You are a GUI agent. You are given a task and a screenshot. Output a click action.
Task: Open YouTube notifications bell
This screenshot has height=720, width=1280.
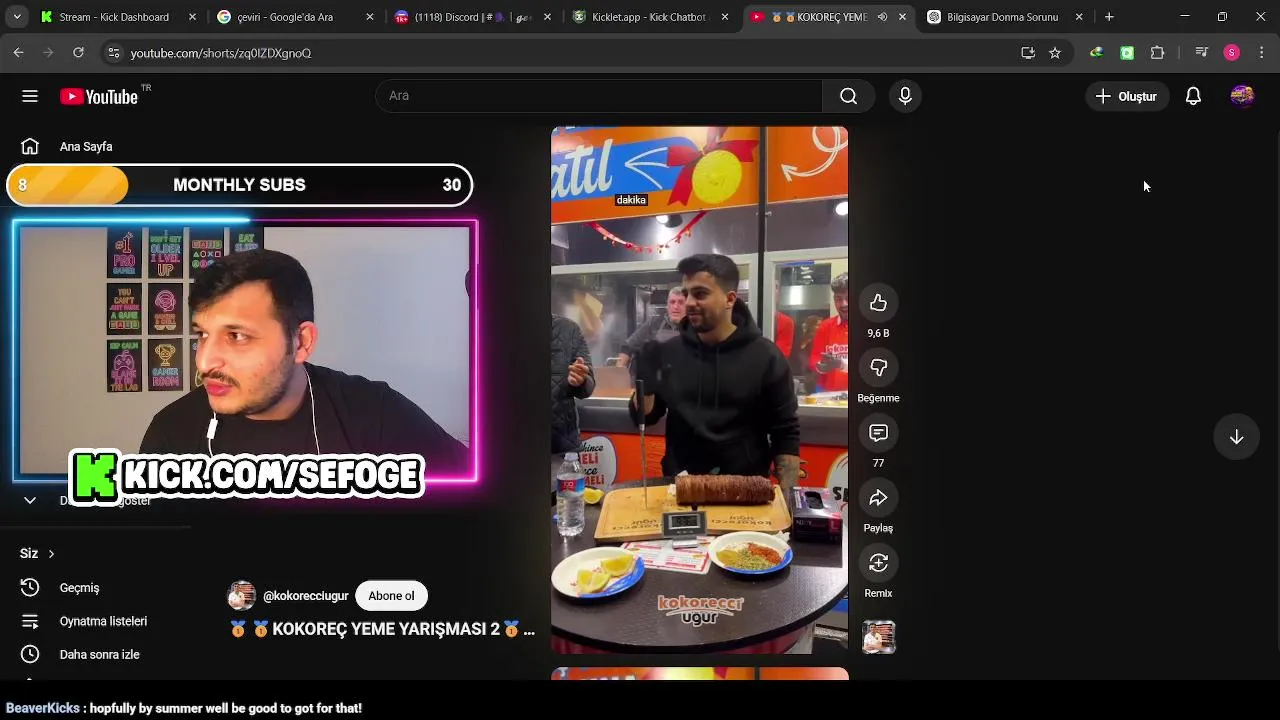pyautogui.click(x=1193, y=96)
